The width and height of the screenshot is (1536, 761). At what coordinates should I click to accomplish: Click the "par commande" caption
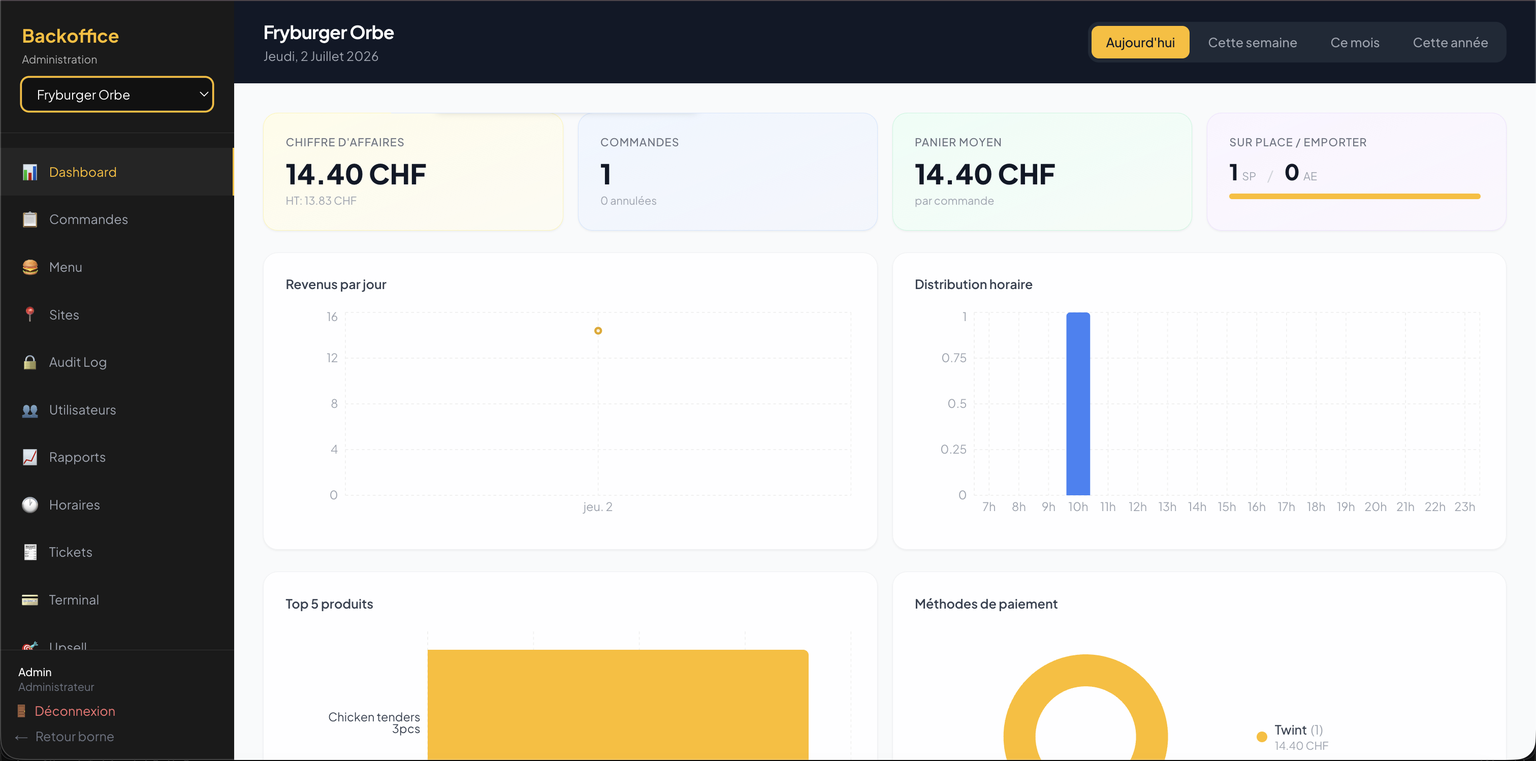tap(954, 201)
